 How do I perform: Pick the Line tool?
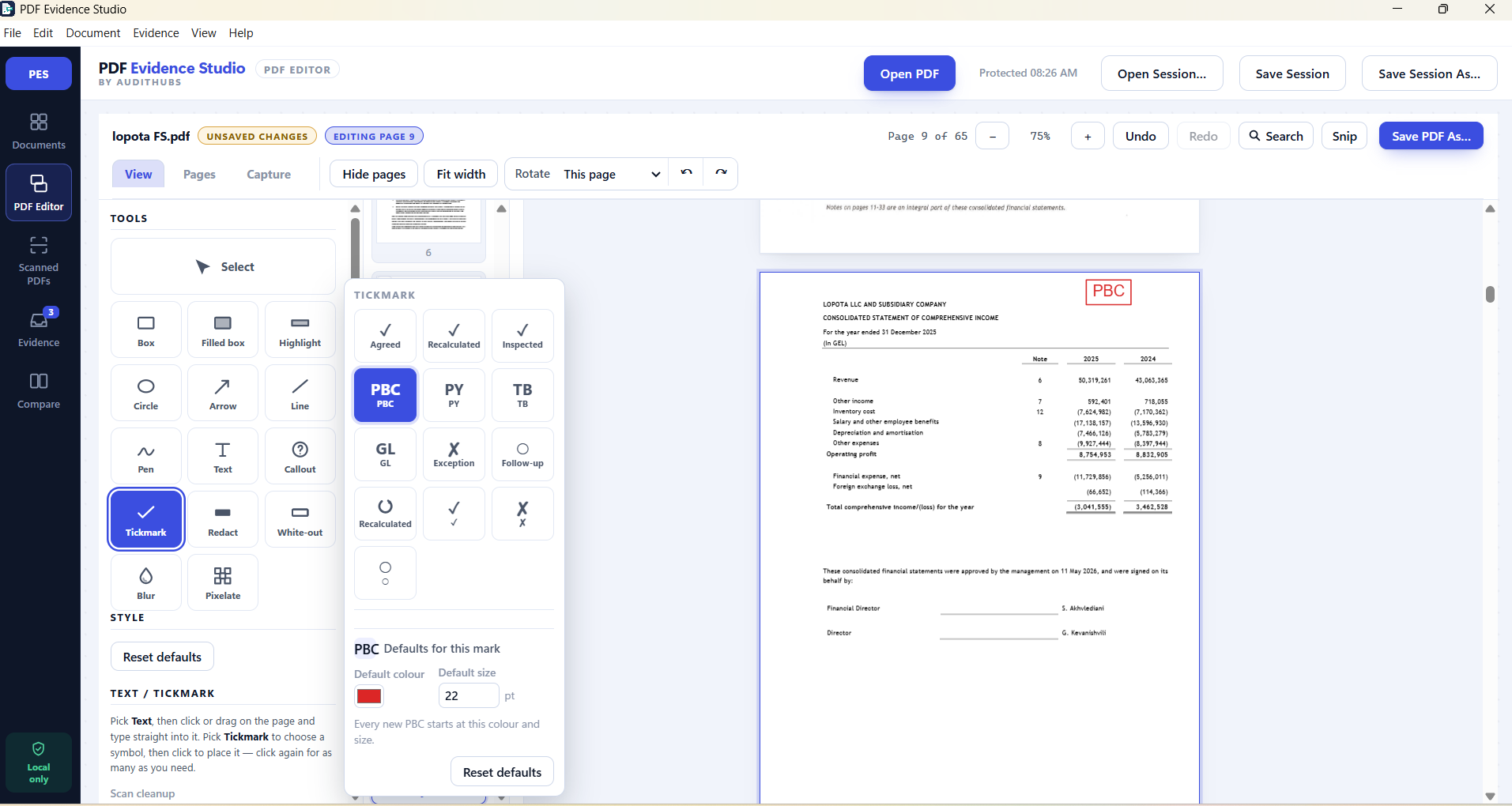tap(300, 393)
